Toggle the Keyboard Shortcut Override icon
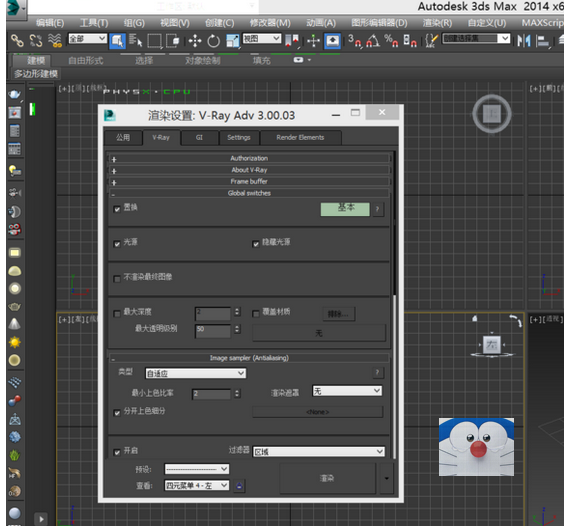Image resolution: width=564 pixels, height=526 pixels. (332, 41)
